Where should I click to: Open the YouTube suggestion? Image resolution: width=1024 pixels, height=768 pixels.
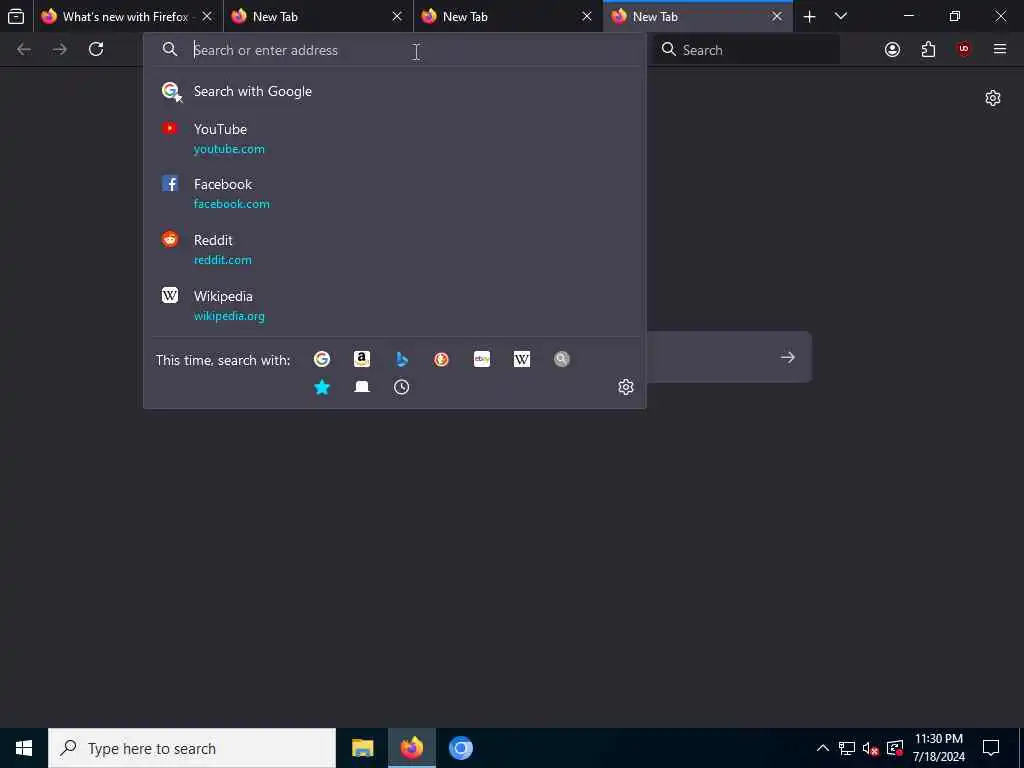pyautogui.click(x=394, y=138)
